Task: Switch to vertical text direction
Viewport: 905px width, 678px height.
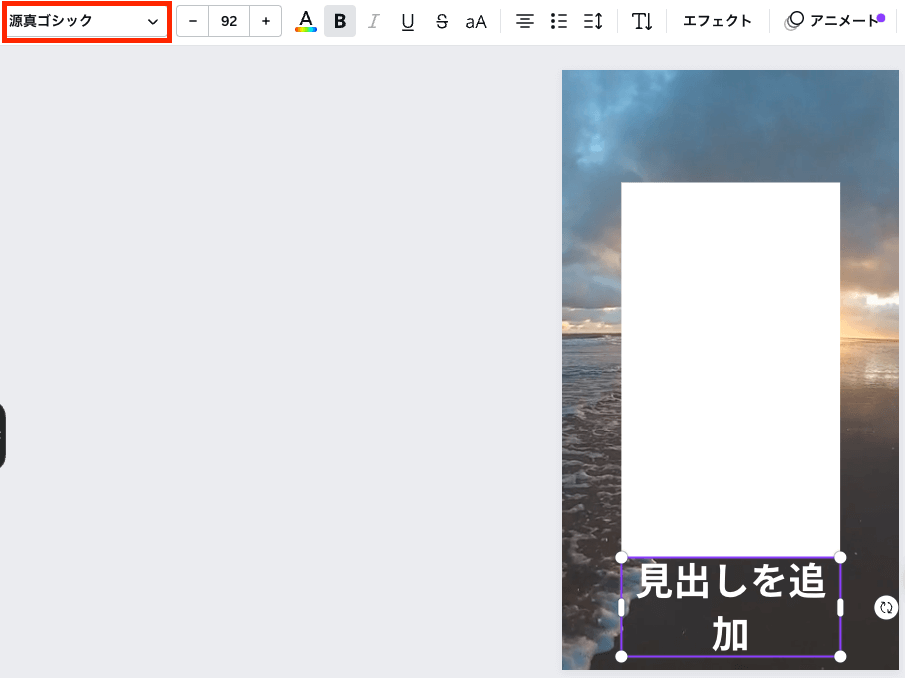Action: click(642, 21)
